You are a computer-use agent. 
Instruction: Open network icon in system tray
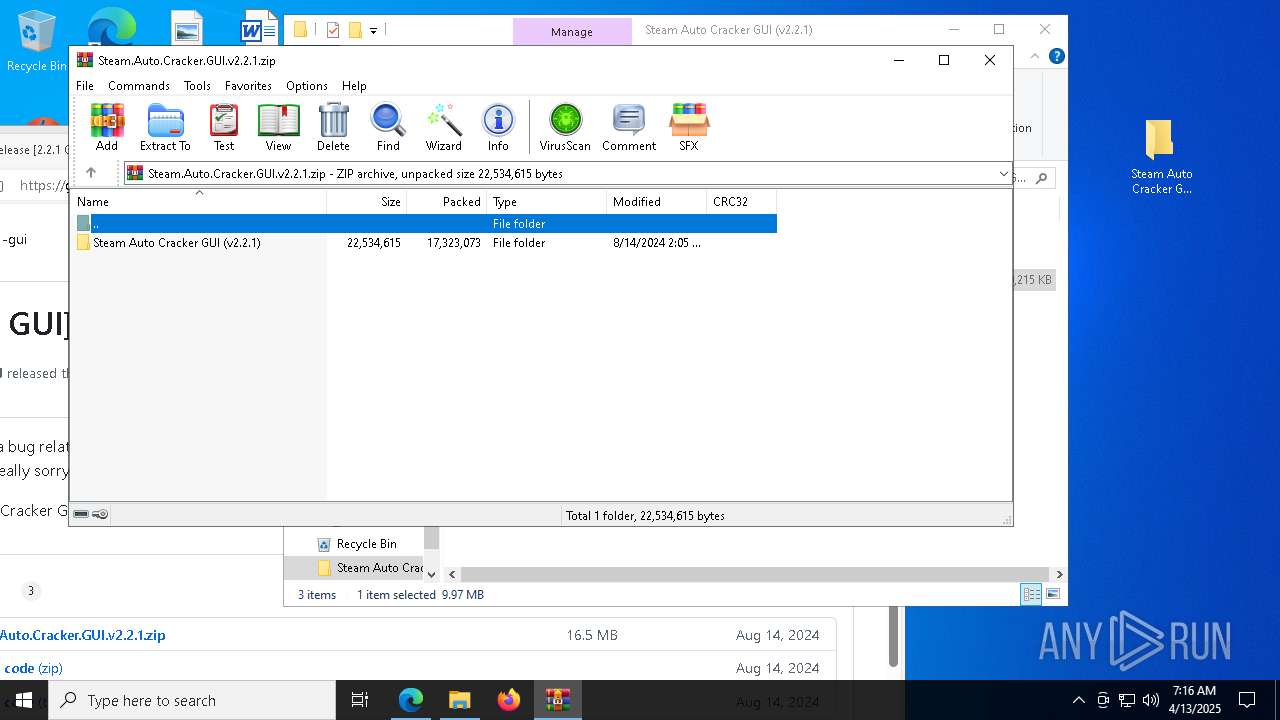(1127, 700)
